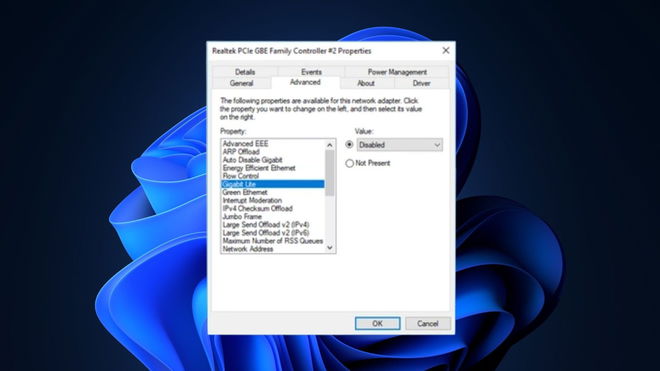The image size is (660, 371).
Task: Pick Interrupt Moderation property
Action: coord(273,200)
